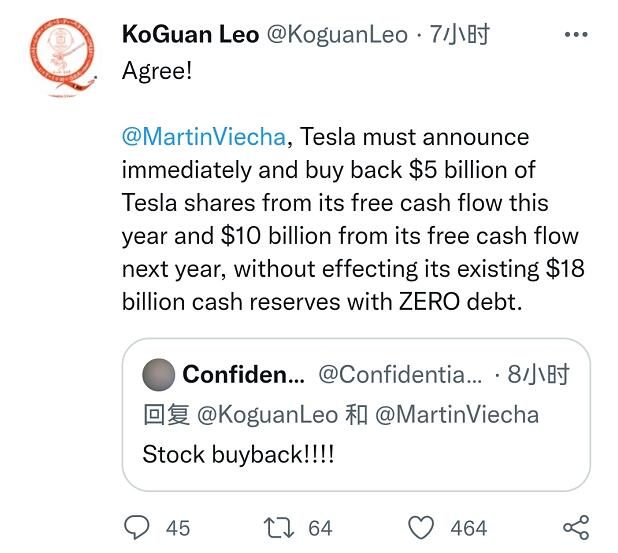618x553 pixels.
Task: Click the 464 likes count
Action: pos(468,528)
